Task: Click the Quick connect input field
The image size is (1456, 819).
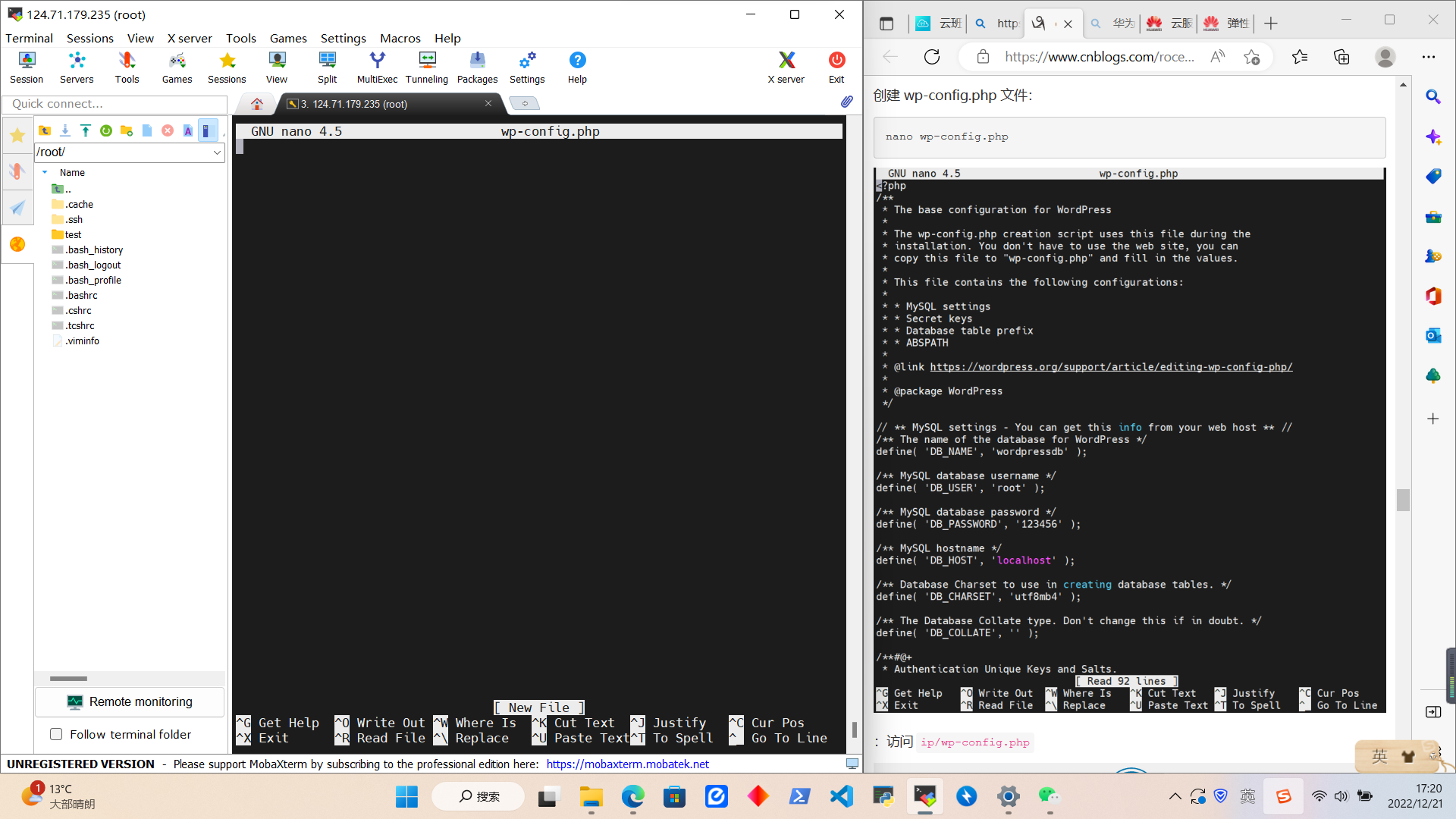Action: click(115, 104)
